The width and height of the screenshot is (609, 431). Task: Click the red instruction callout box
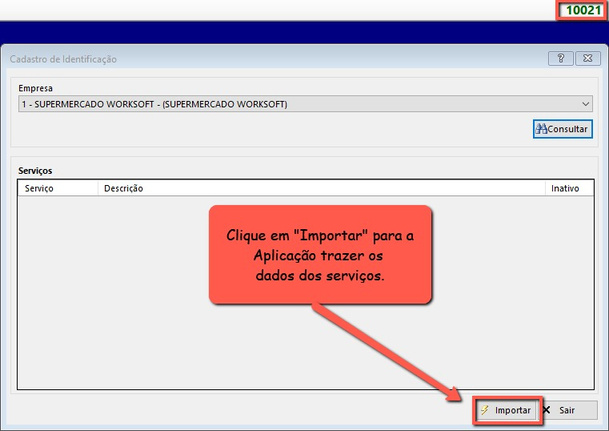click(x=320, y=255)
